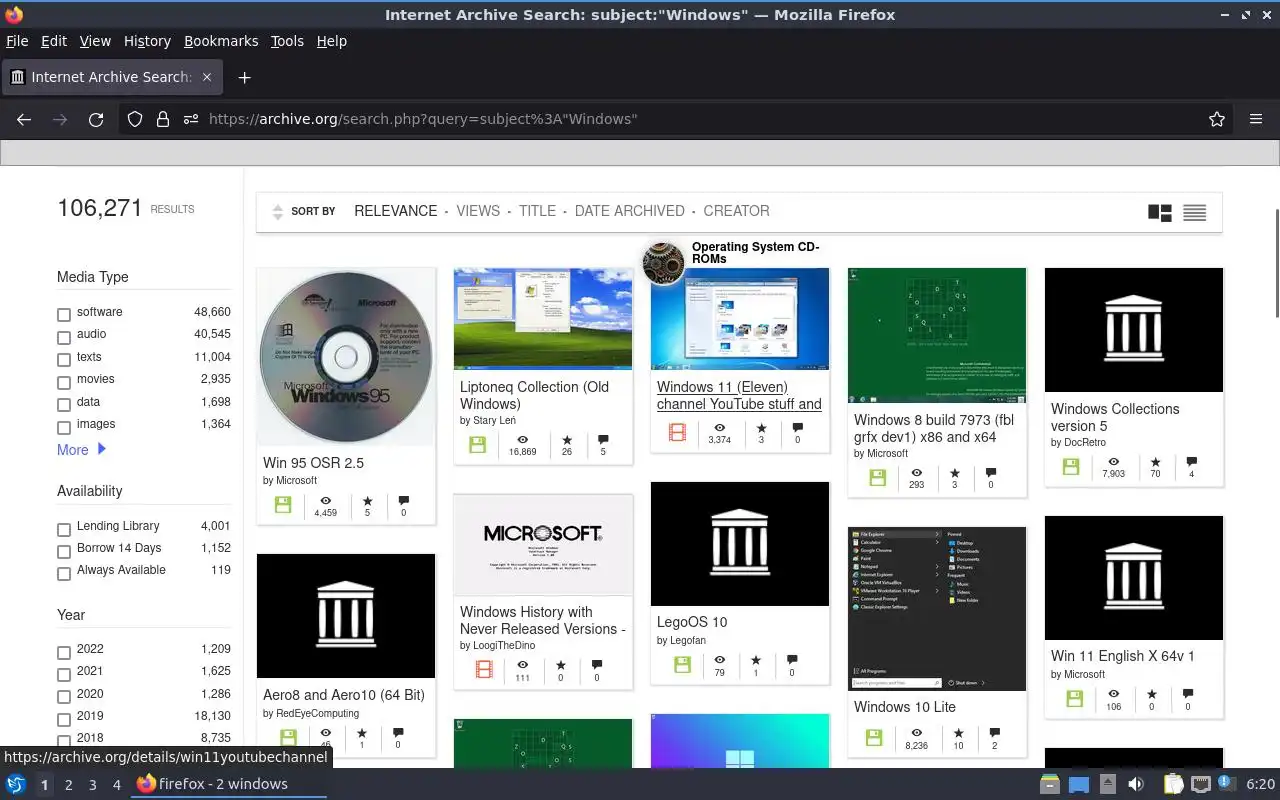Viewport: 1280px width, 800px height.
Task: Expand More media types
Action: [81, 450]
